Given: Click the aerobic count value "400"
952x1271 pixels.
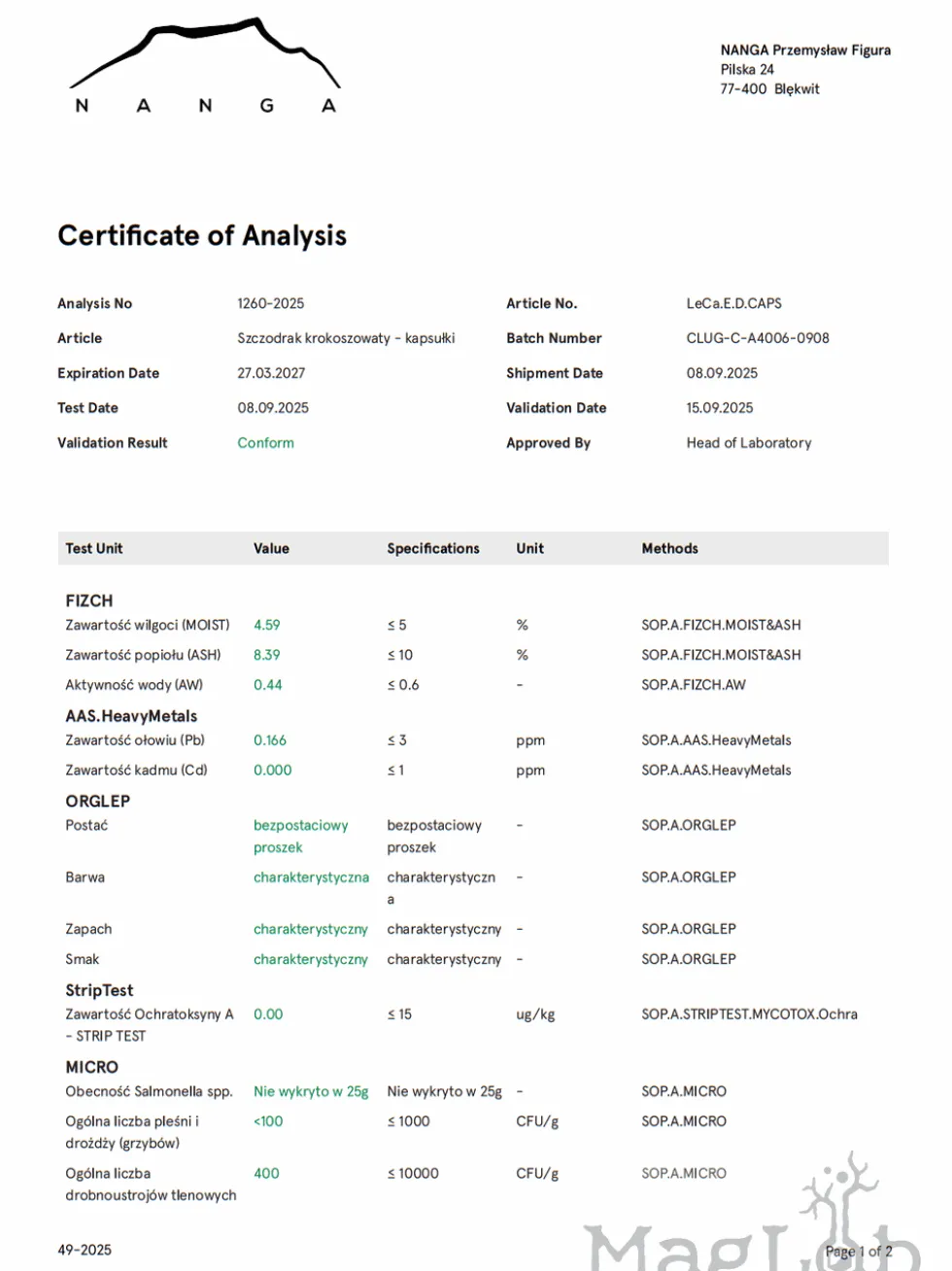Looking at the screenshot, I should pos(266,1174).
